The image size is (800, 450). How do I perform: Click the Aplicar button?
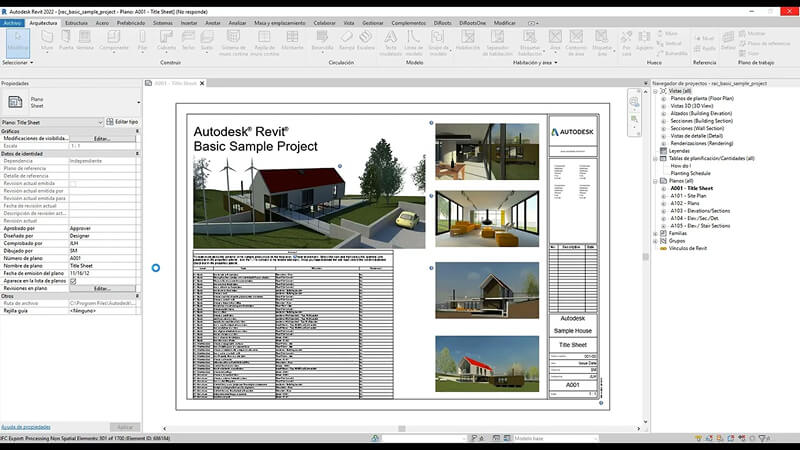[125, 427]
